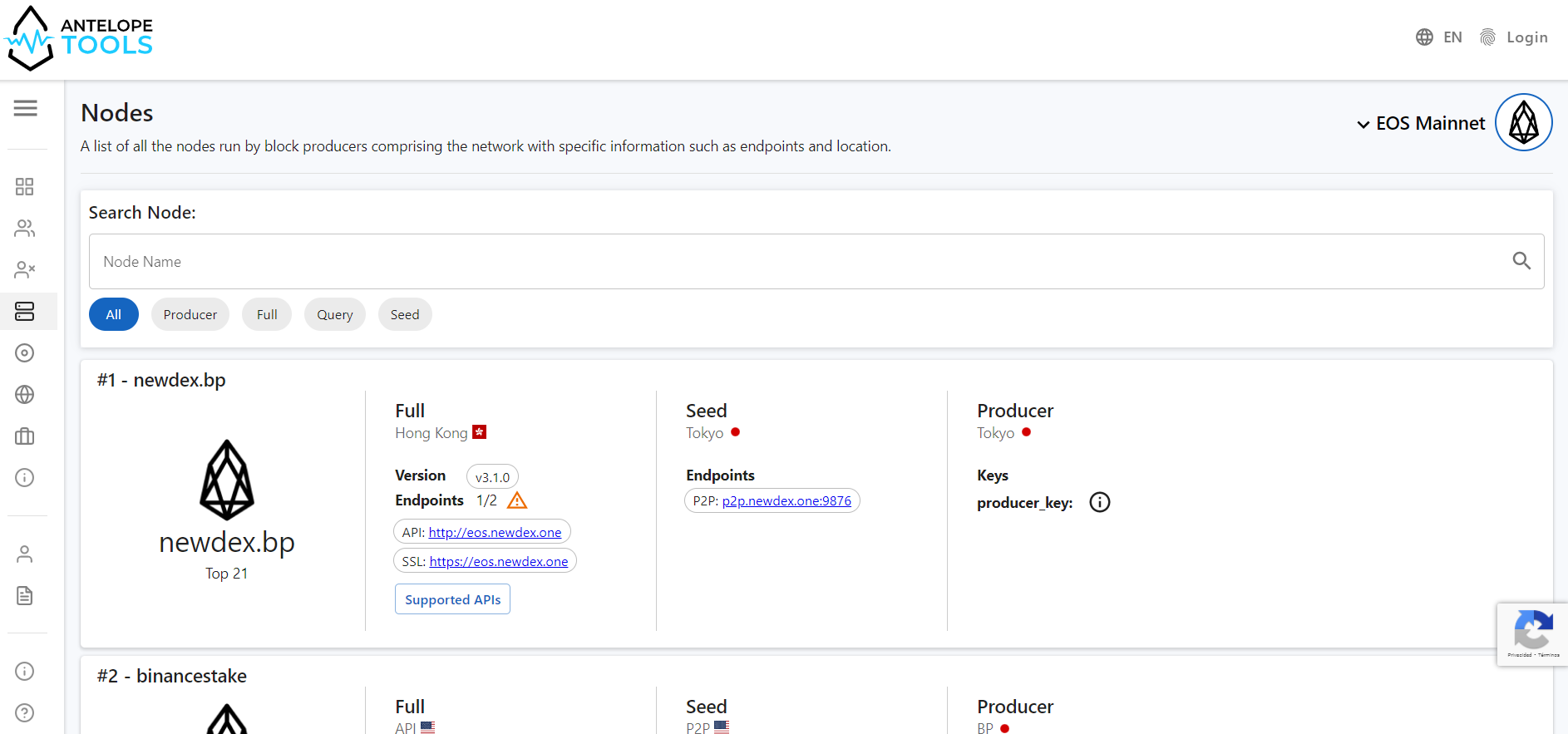Click the language globe icon

point(1424,37)
